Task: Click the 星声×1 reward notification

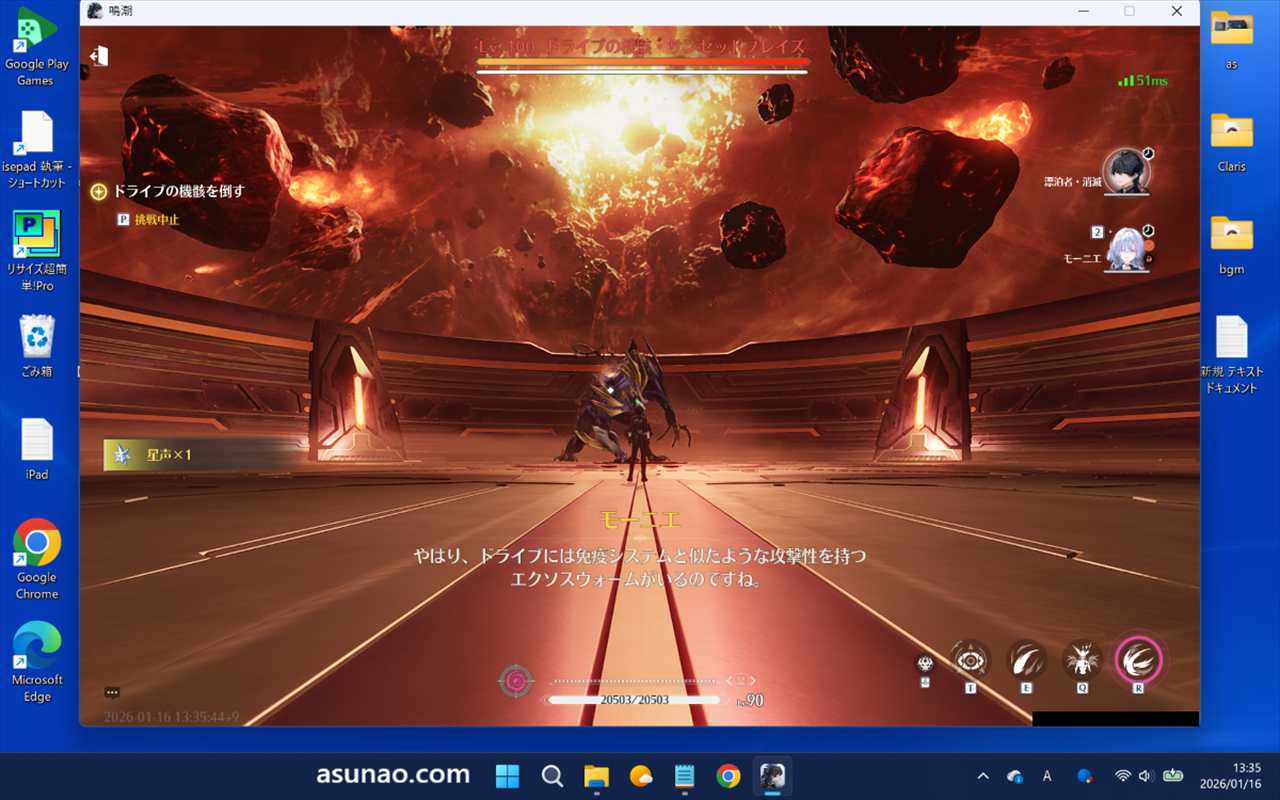Action: [168, 455]
